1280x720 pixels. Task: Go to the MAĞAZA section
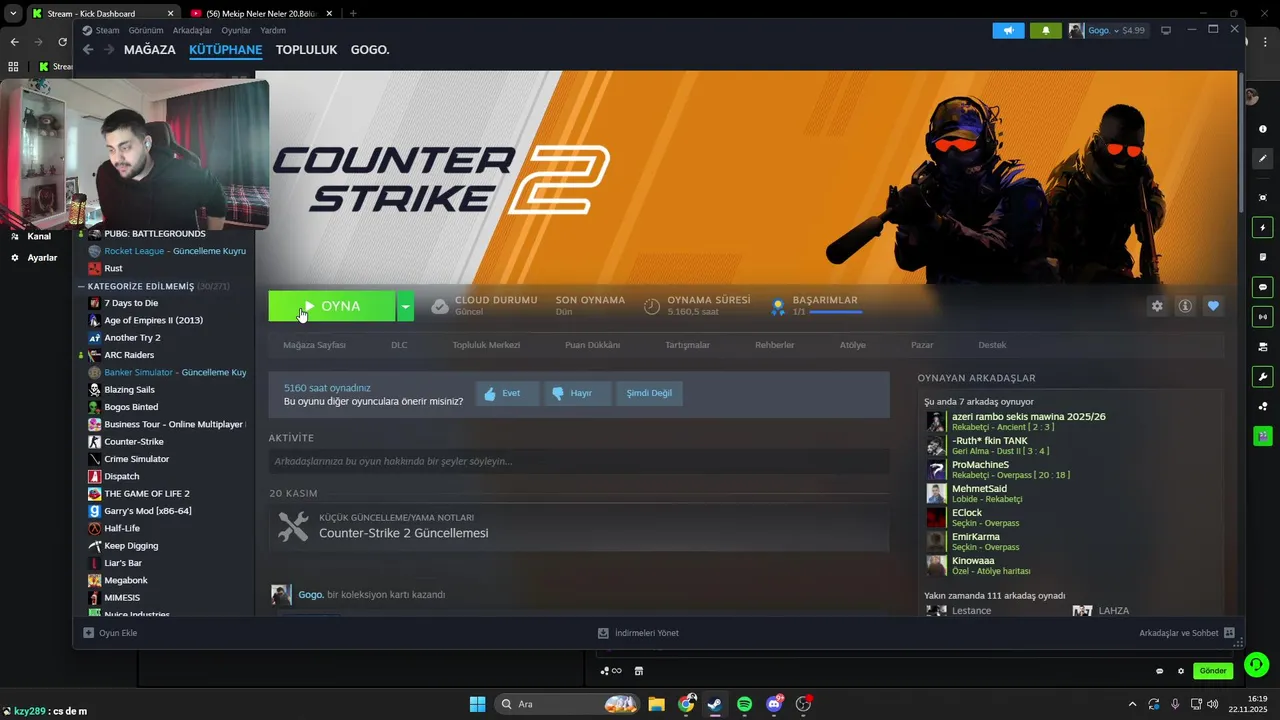(x=149, y=49)
